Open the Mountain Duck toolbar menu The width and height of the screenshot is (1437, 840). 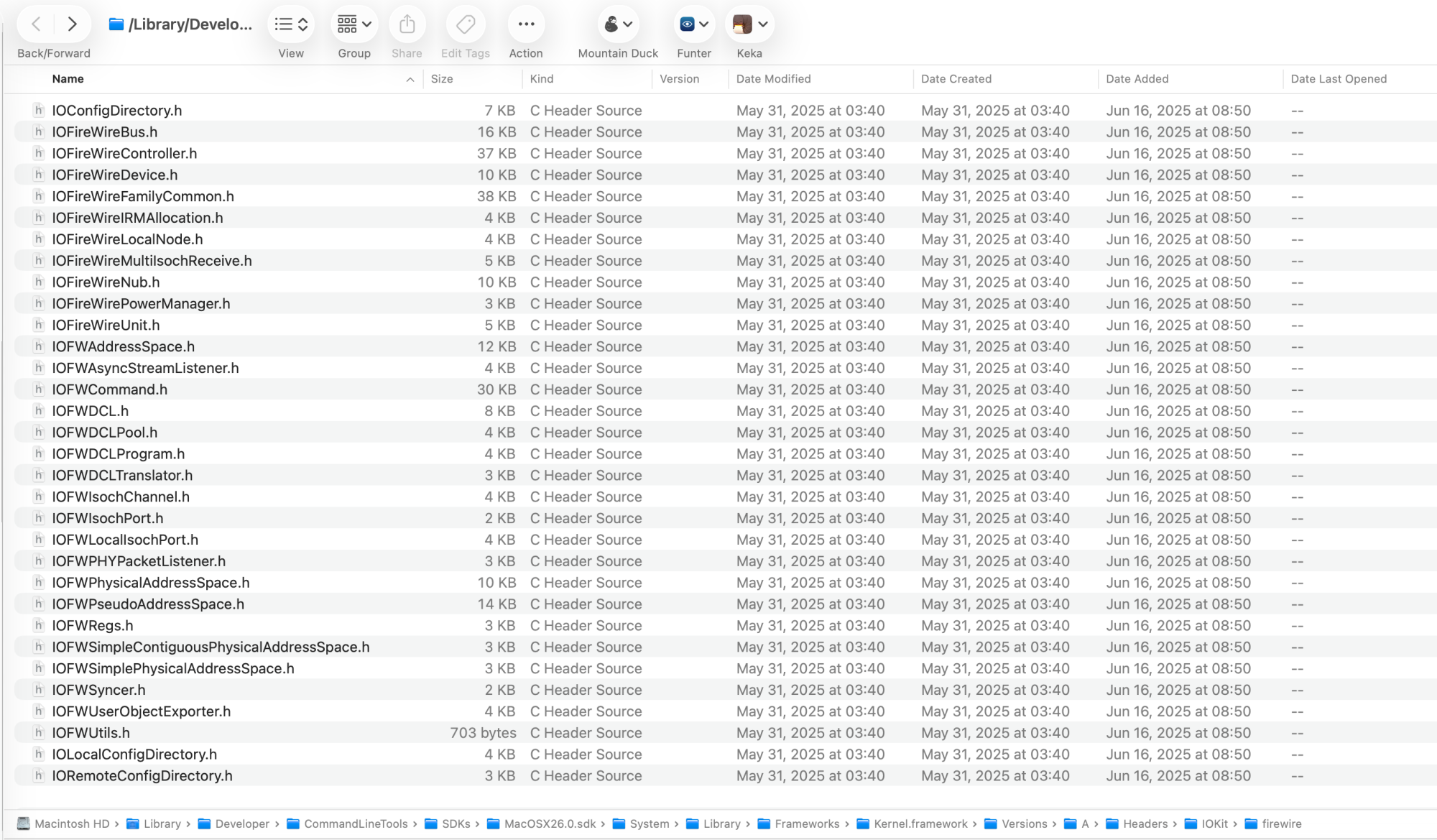click(618, 24)
